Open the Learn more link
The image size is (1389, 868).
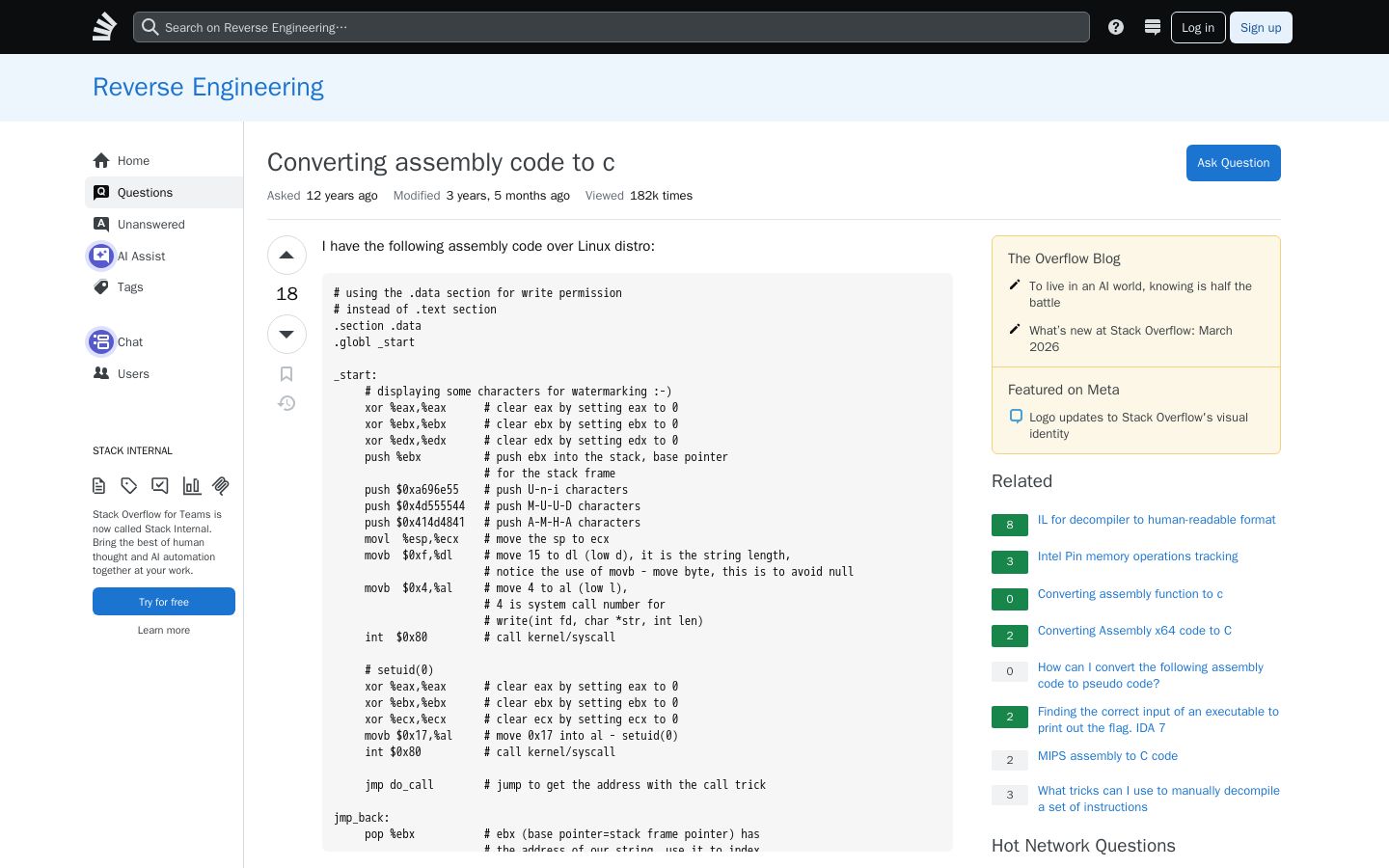click(x=164, y=630)
